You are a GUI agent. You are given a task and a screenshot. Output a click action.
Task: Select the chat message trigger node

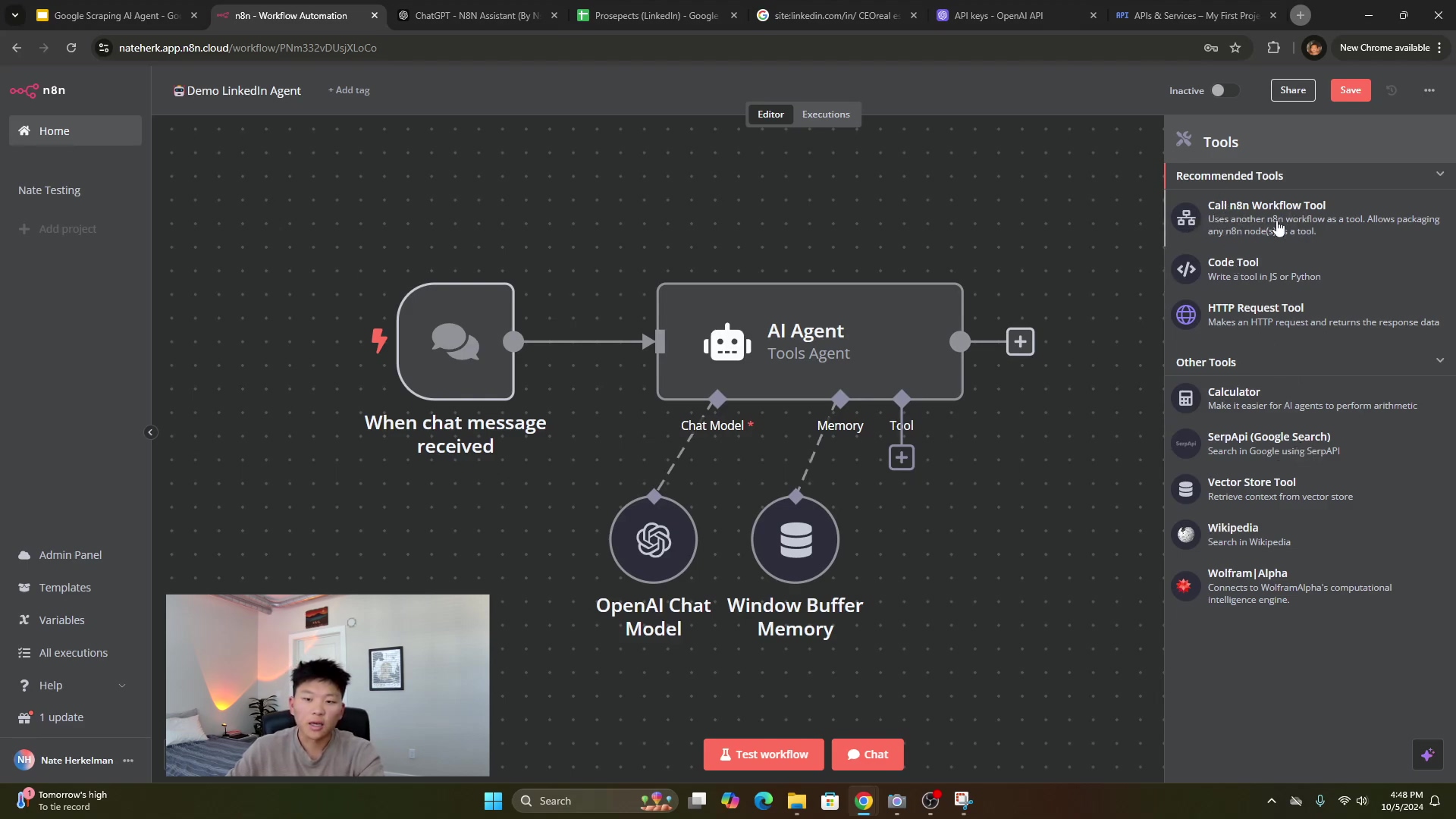tap(455, 341)
